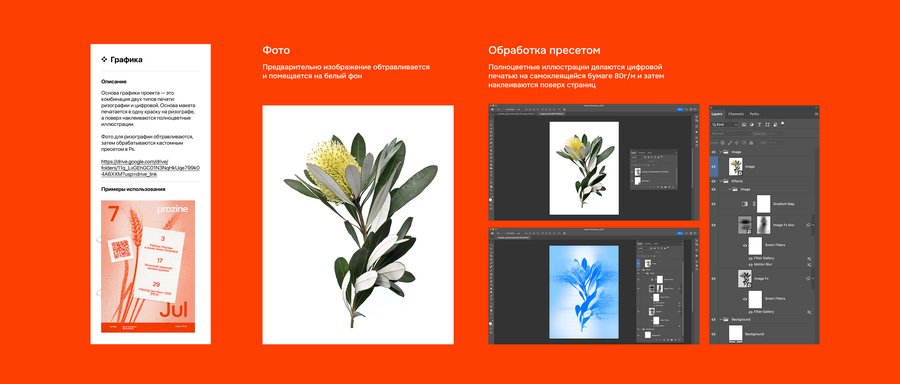
Task: Open the Google Drive folder link
Action: 150,168
